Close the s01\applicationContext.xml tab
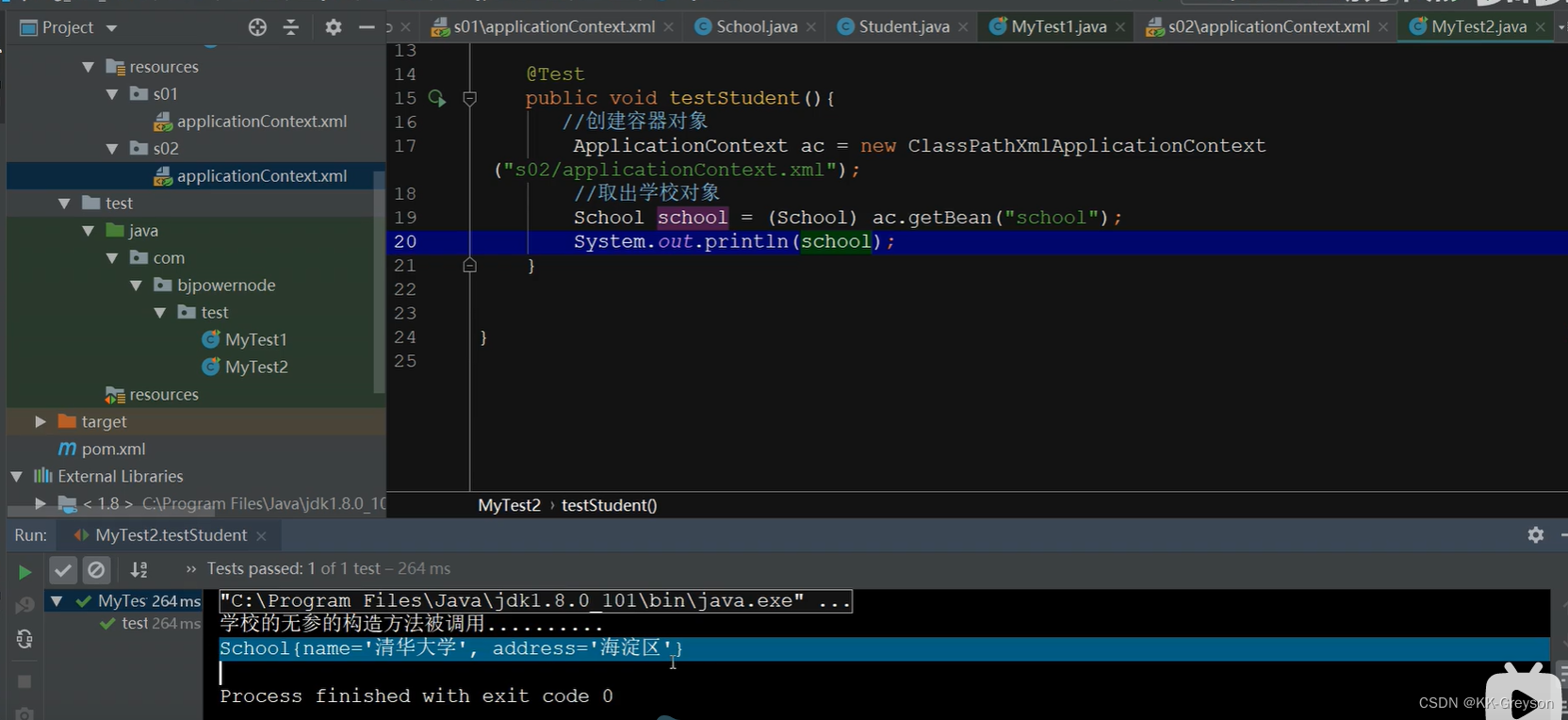Viewport: 1568px width, 720px height. tap(668, 27)
